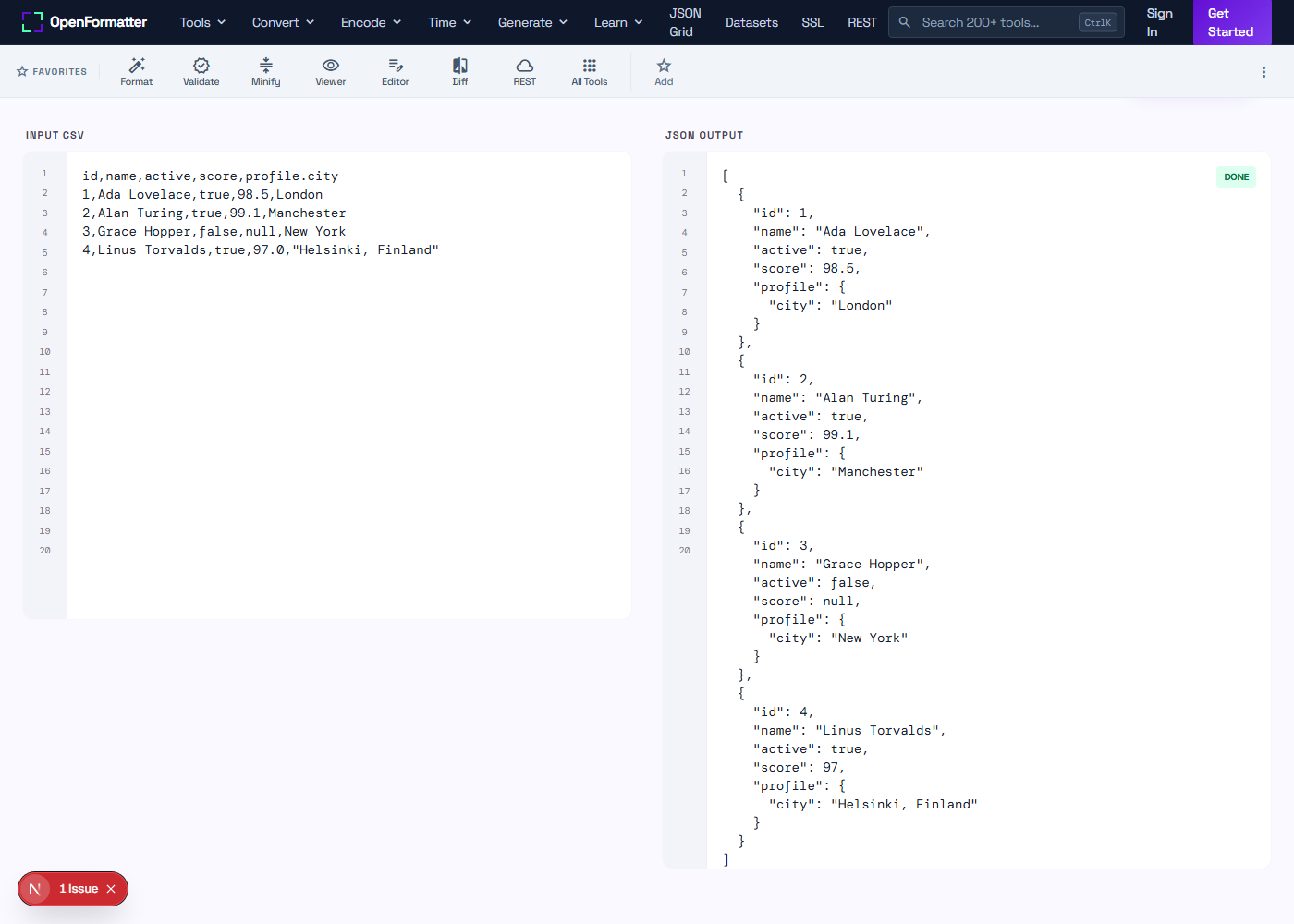Click the JSON line "name": "Linus Torvalds"

click(x=849, y=731)
